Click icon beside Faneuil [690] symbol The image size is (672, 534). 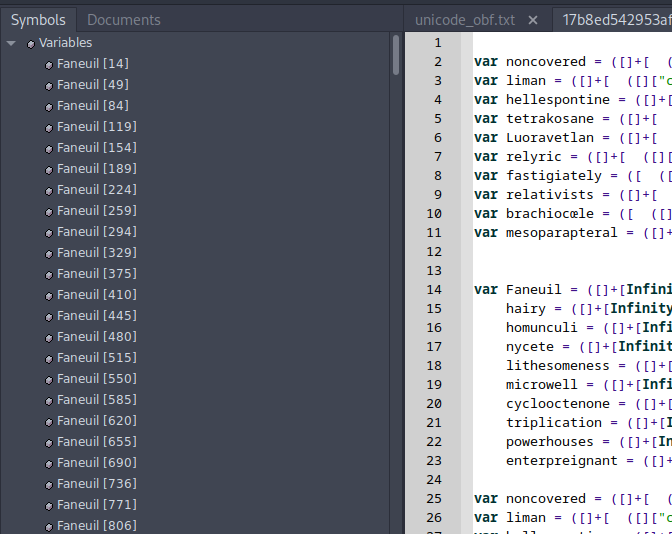49,463
